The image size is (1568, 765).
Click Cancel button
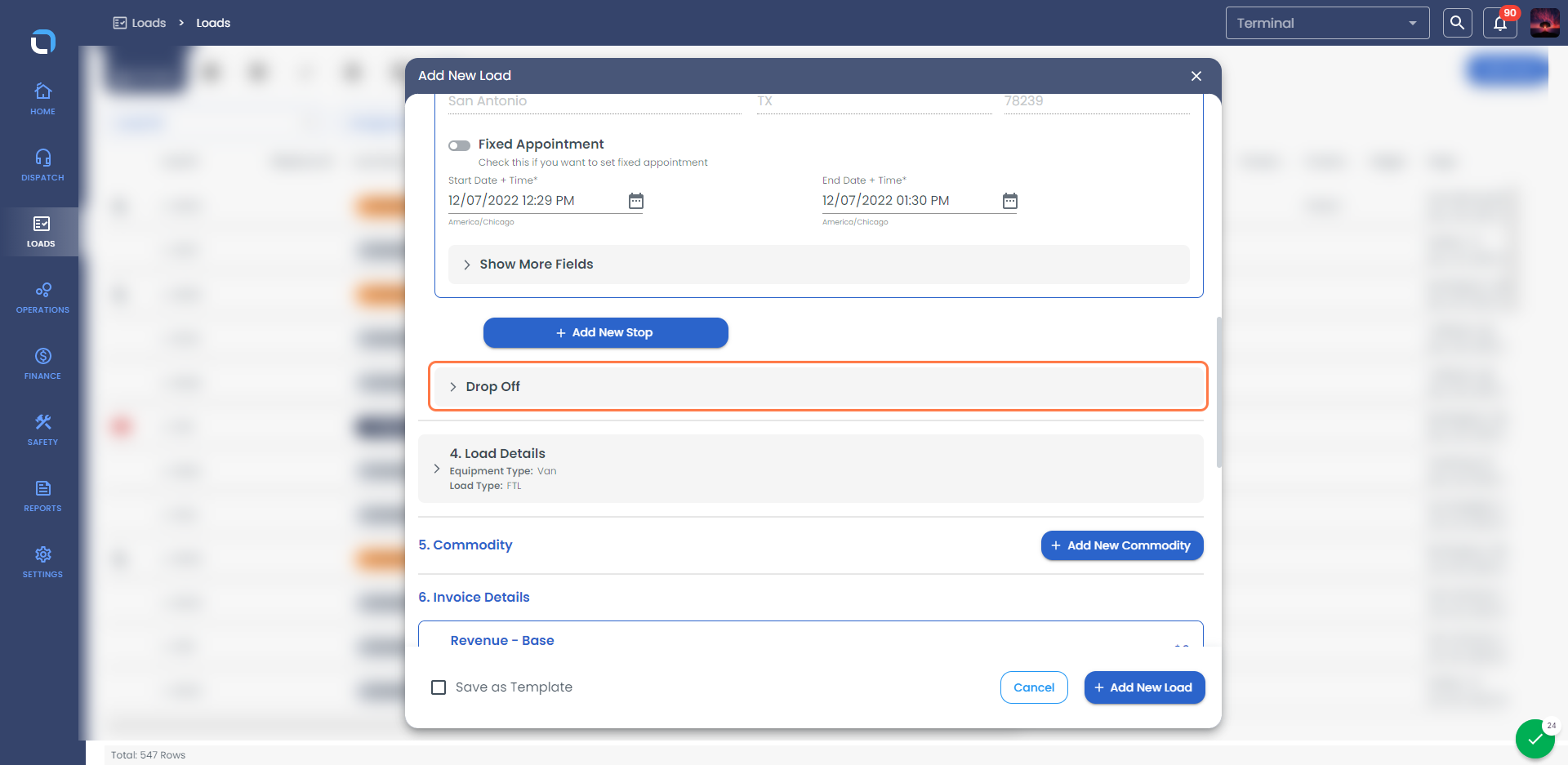click(x=1034, y=687)
